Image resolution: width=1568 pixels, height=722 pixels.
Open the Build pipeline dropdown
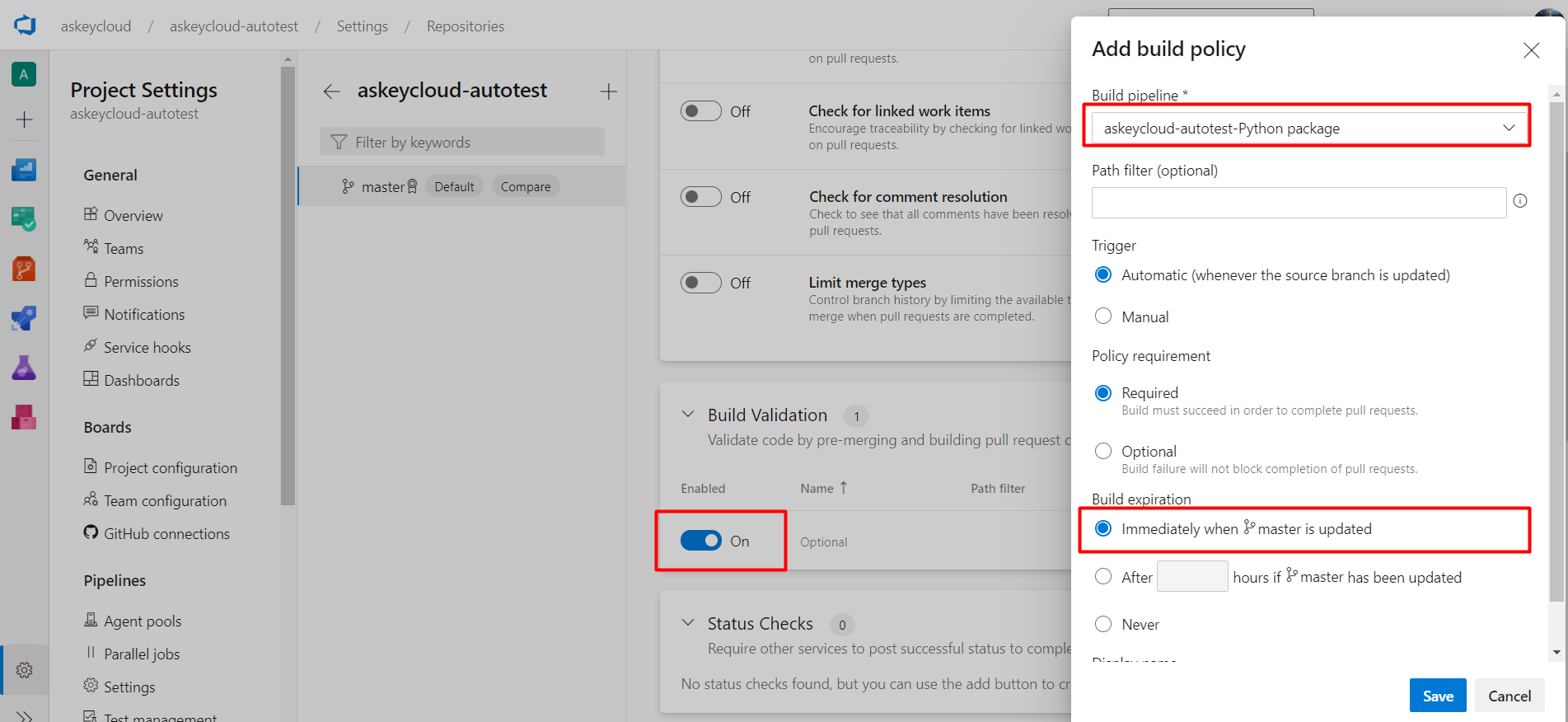coord(1309,128)
